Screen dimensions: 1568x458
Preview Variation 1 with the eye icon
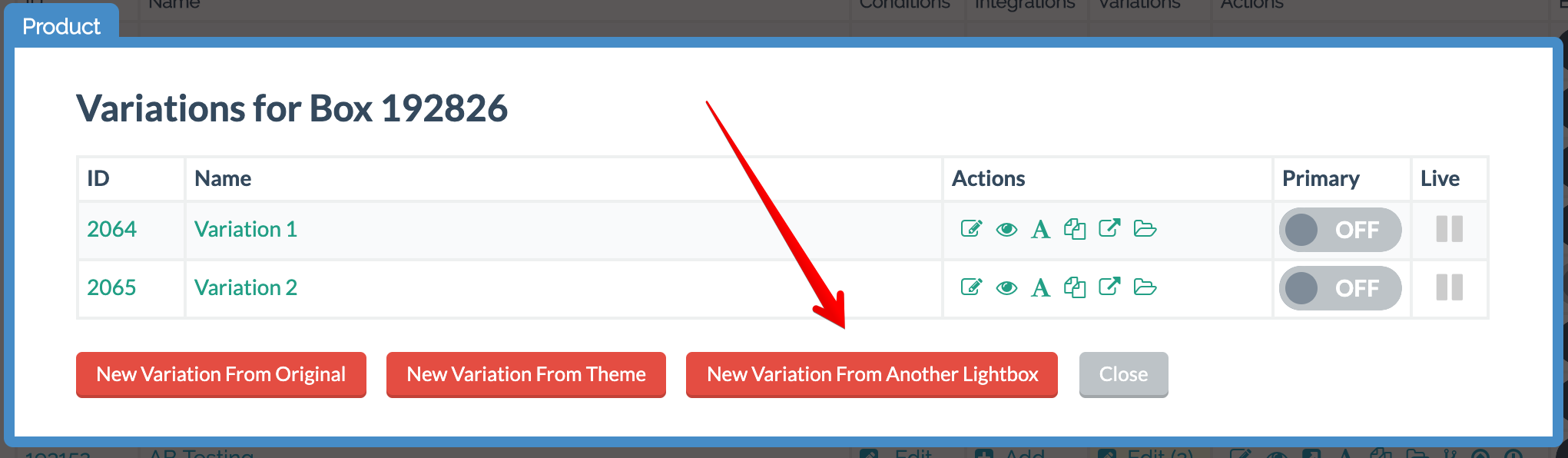[1006, 230]
